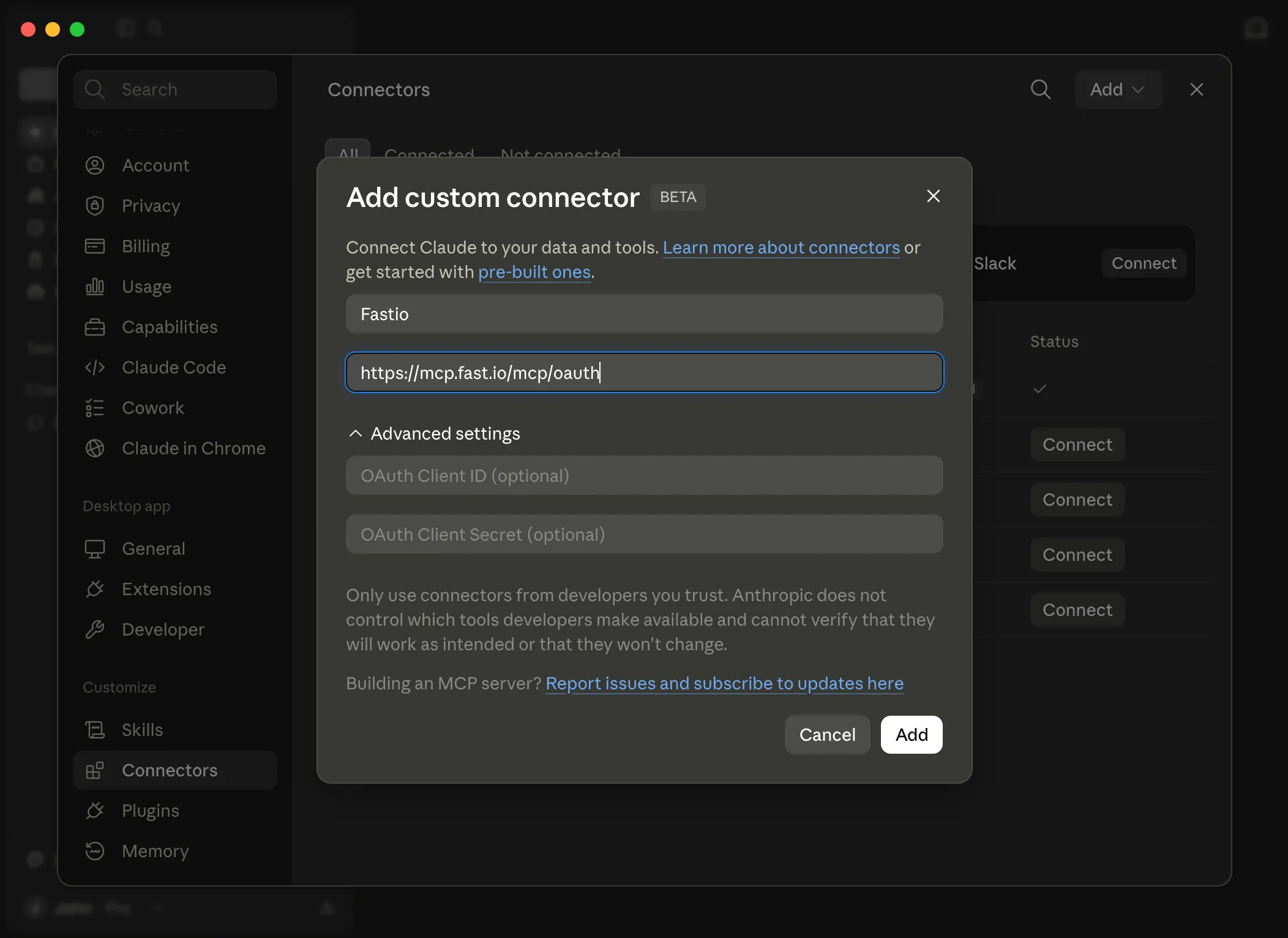Collapse the Advanced settings section
This screenshot has width=1288, height=938.
pyautogui.click(x=433, y=433)
